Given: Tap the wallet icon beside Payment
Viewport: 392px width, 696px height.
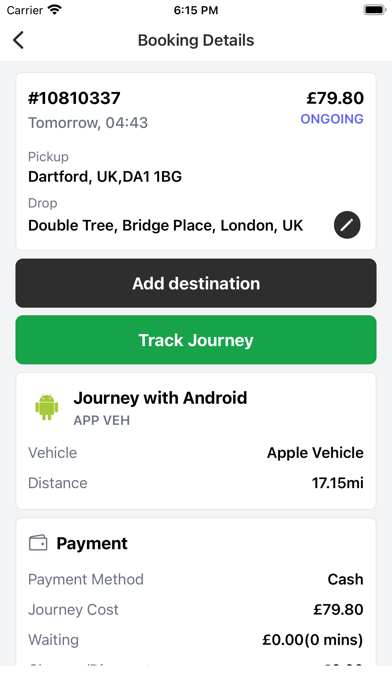Looking at the screenshot, I should coord(38,543).
